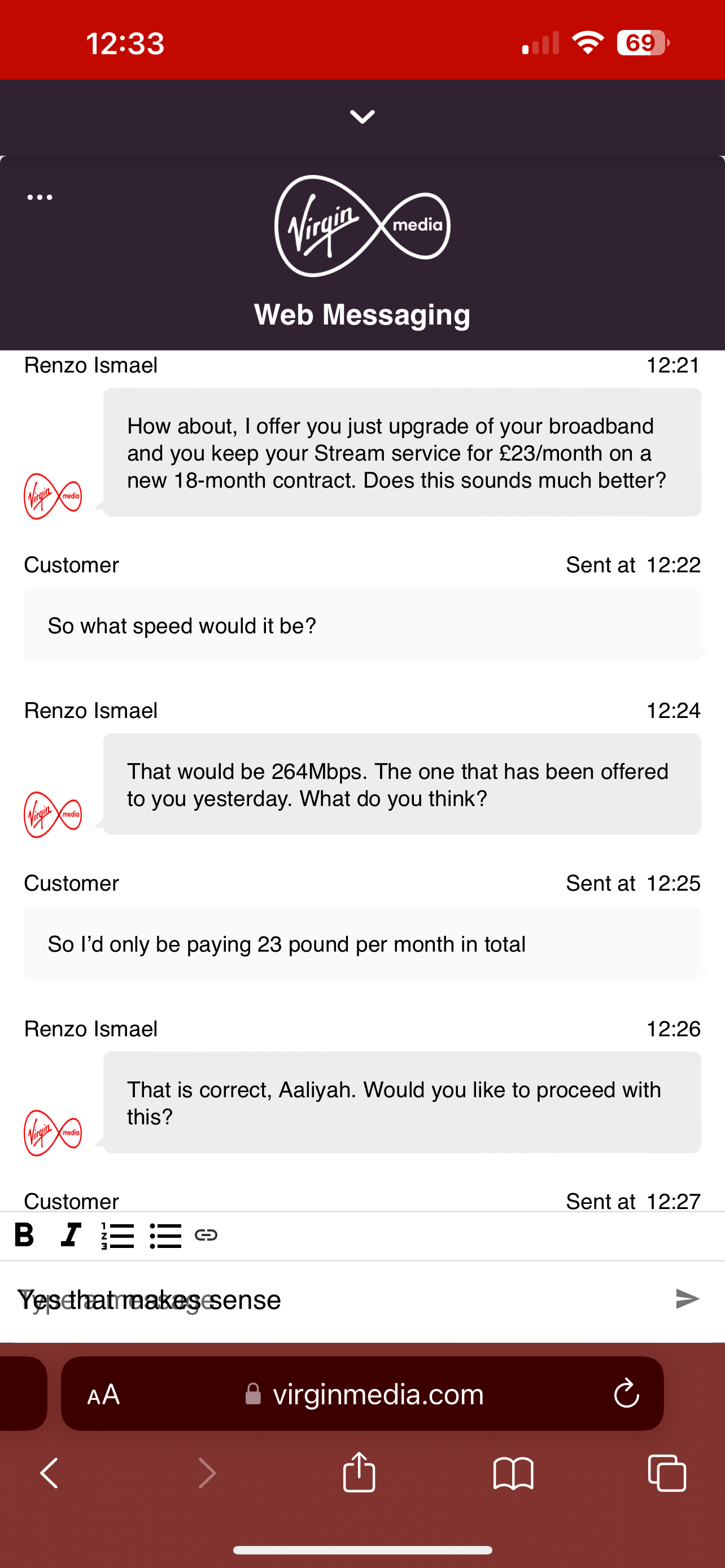The width and height of the screenshot is (725, 1568).
Task: Go back in Safari
Action: [49, 1473]
